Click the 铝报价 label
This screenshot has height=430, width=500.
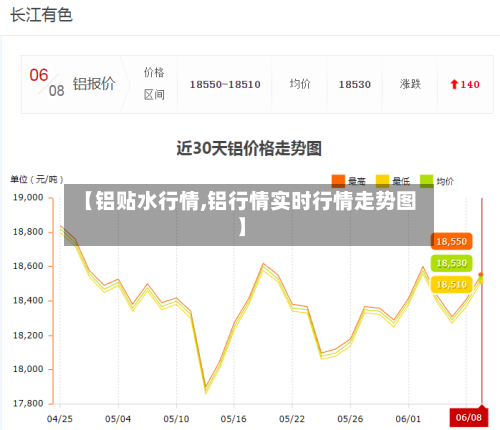tap(94, 84)
